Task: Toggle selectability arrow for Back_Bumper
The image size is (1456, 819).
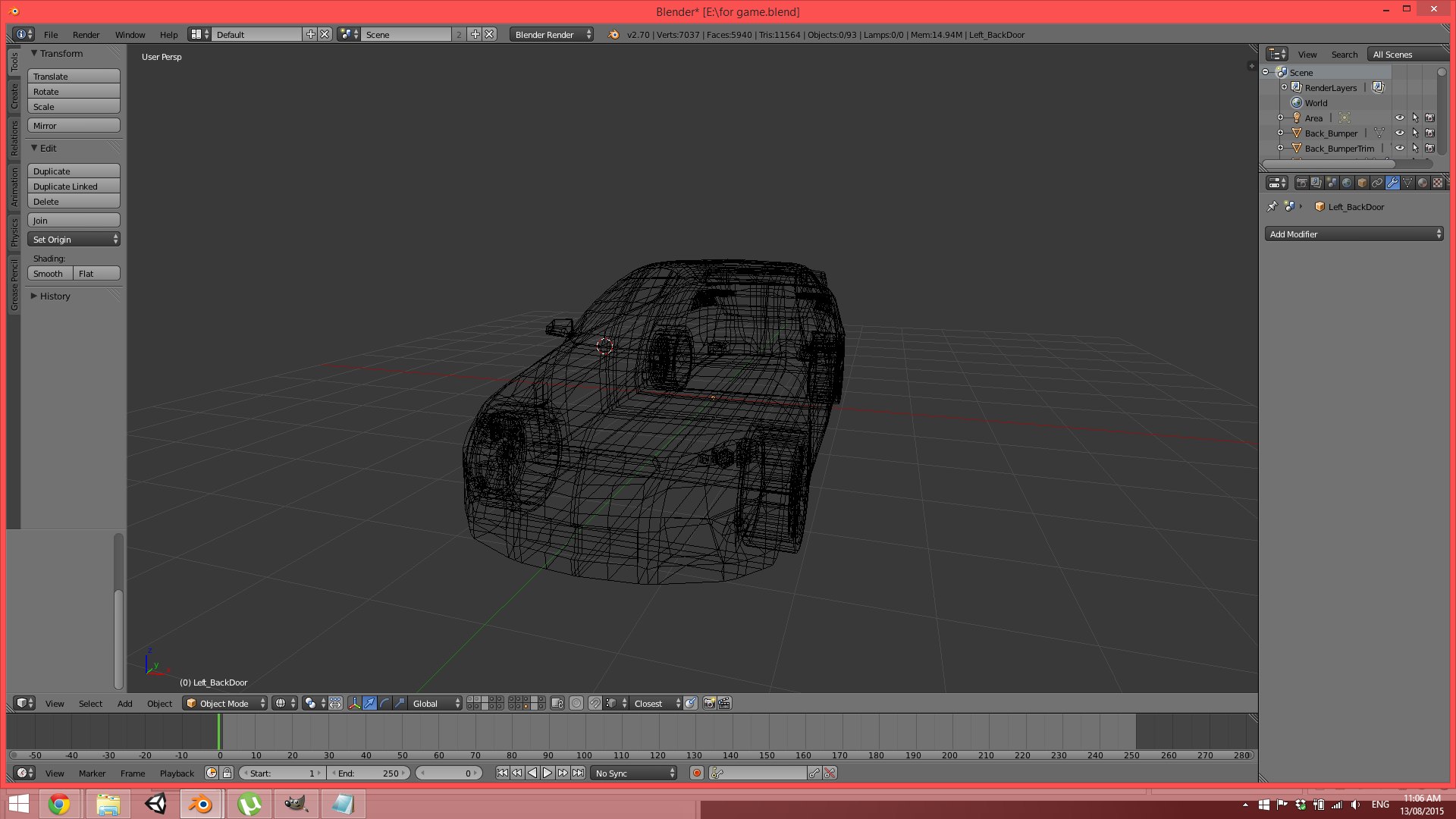Action: [x=1415, y=133]
